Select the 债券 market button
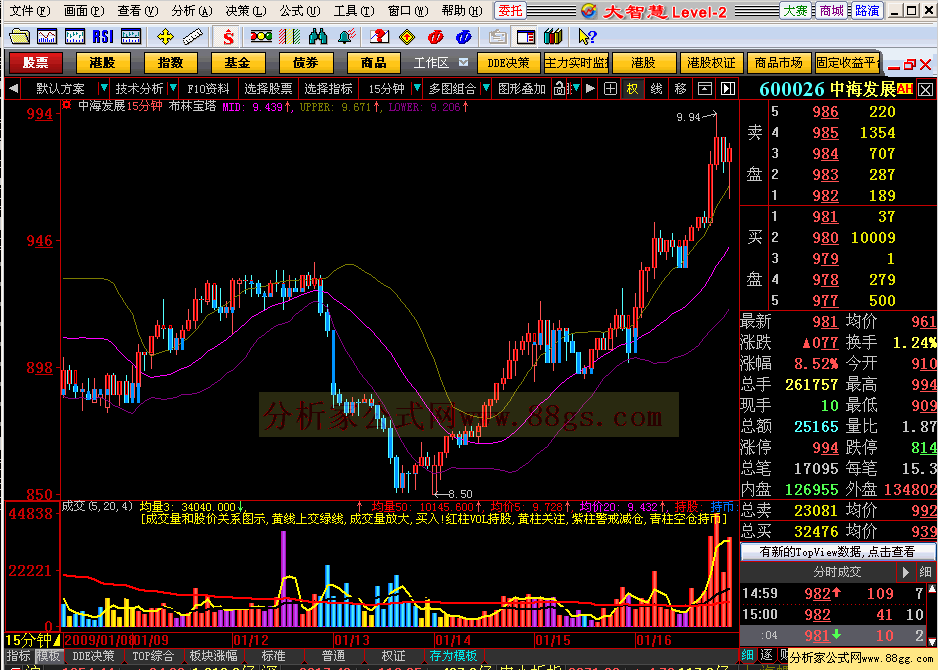Image resolution: width=938 pixels, height=670 pixels. [x=306, y=63]
